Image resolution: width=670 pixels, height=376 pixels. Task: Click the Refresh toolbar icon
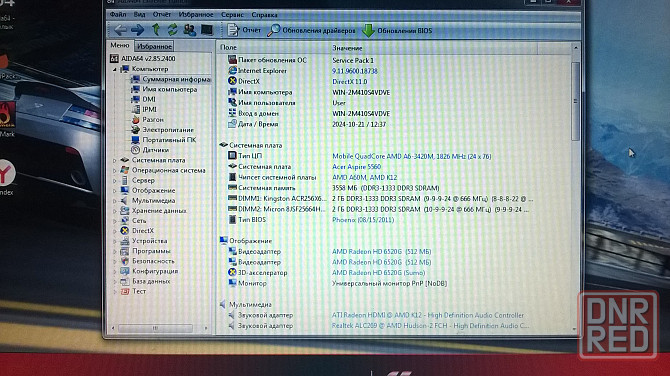[x=172, y=29]
